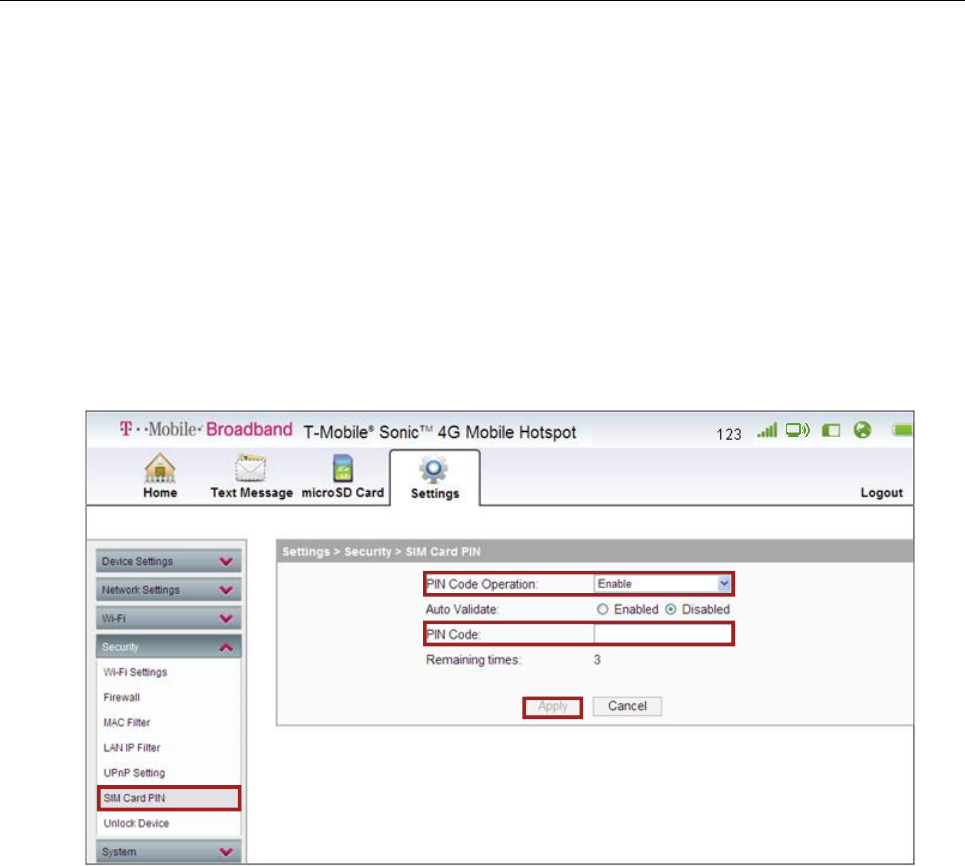Image resolution: width=965 pixels, height=866 pixels.
Task: Open the Unlock Device item
Action: click(x=136, y=824)
